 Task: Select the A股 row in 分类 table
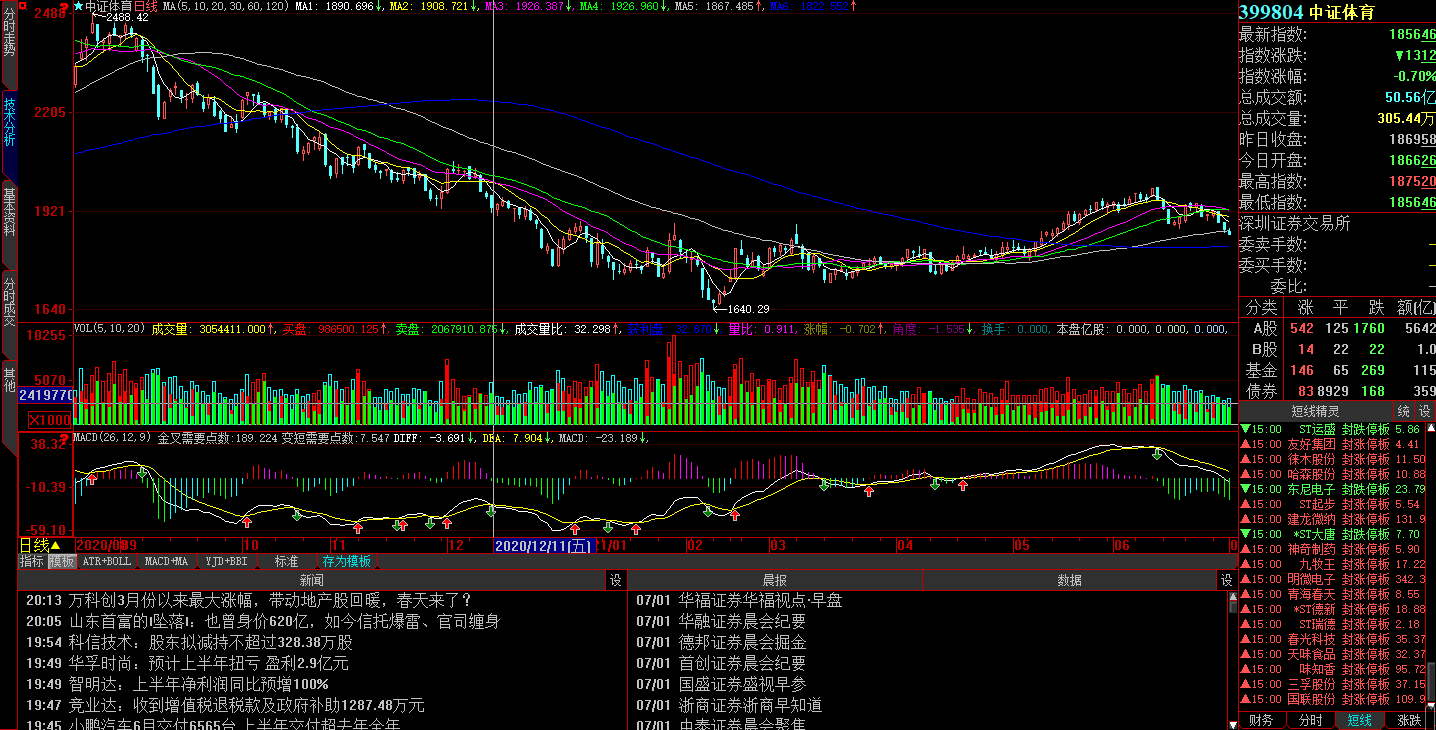pyautogui.click(x=1337, y=328)
